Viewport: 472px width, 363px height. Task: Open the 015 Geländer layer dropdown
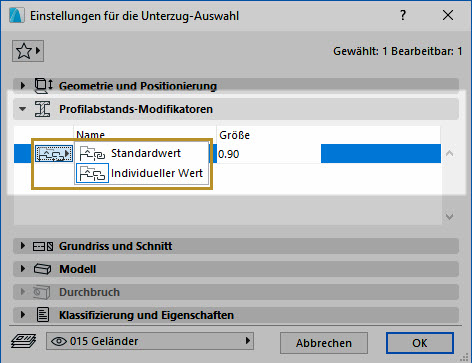(x=150, y=341)
